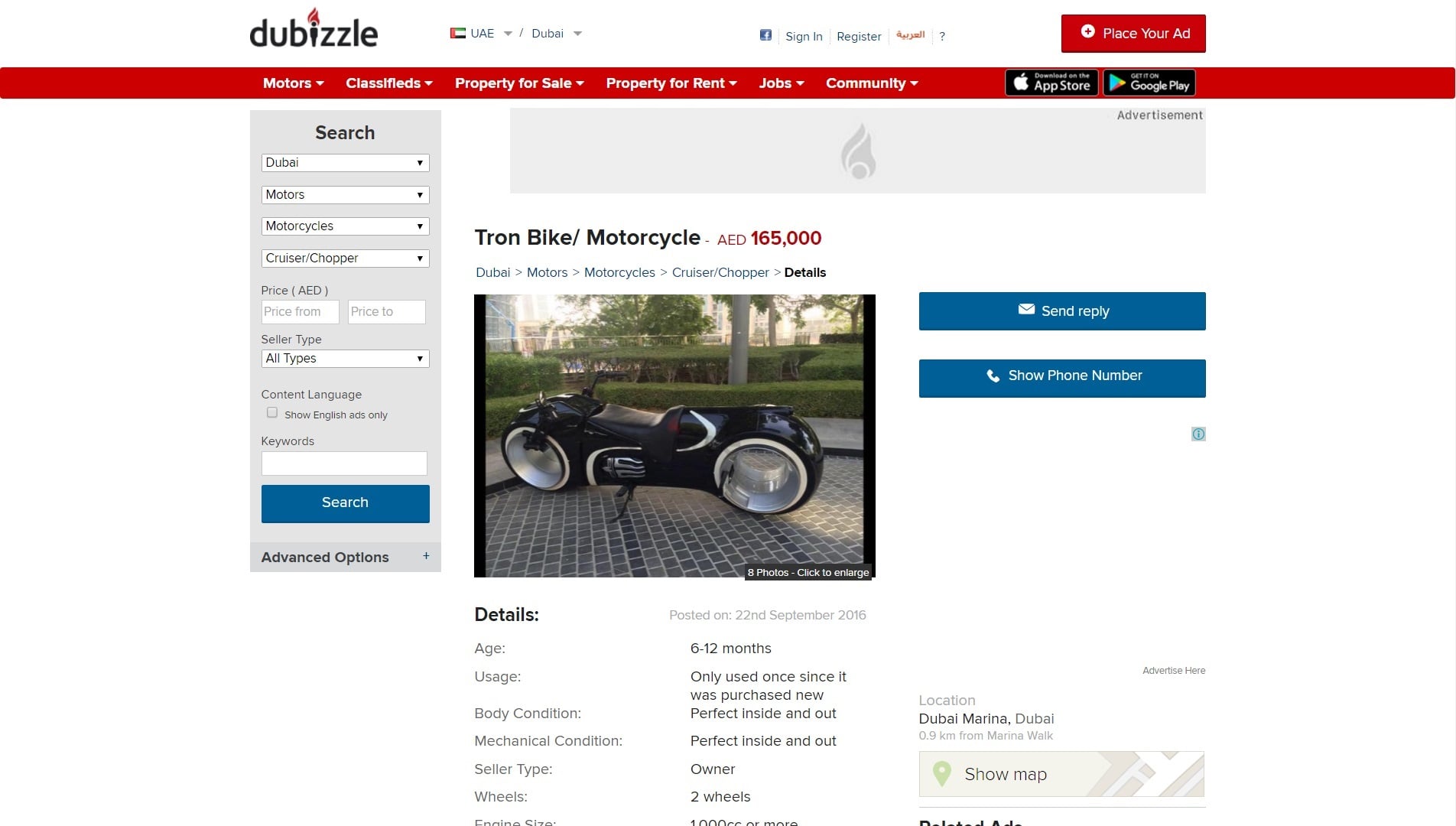
Task: Click the Place Your Ad button
Action: click(1133, 34)
